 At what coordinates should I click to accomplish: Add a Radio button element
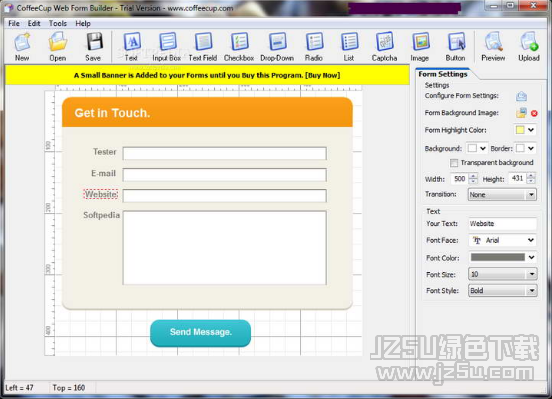tap(314, 47)
